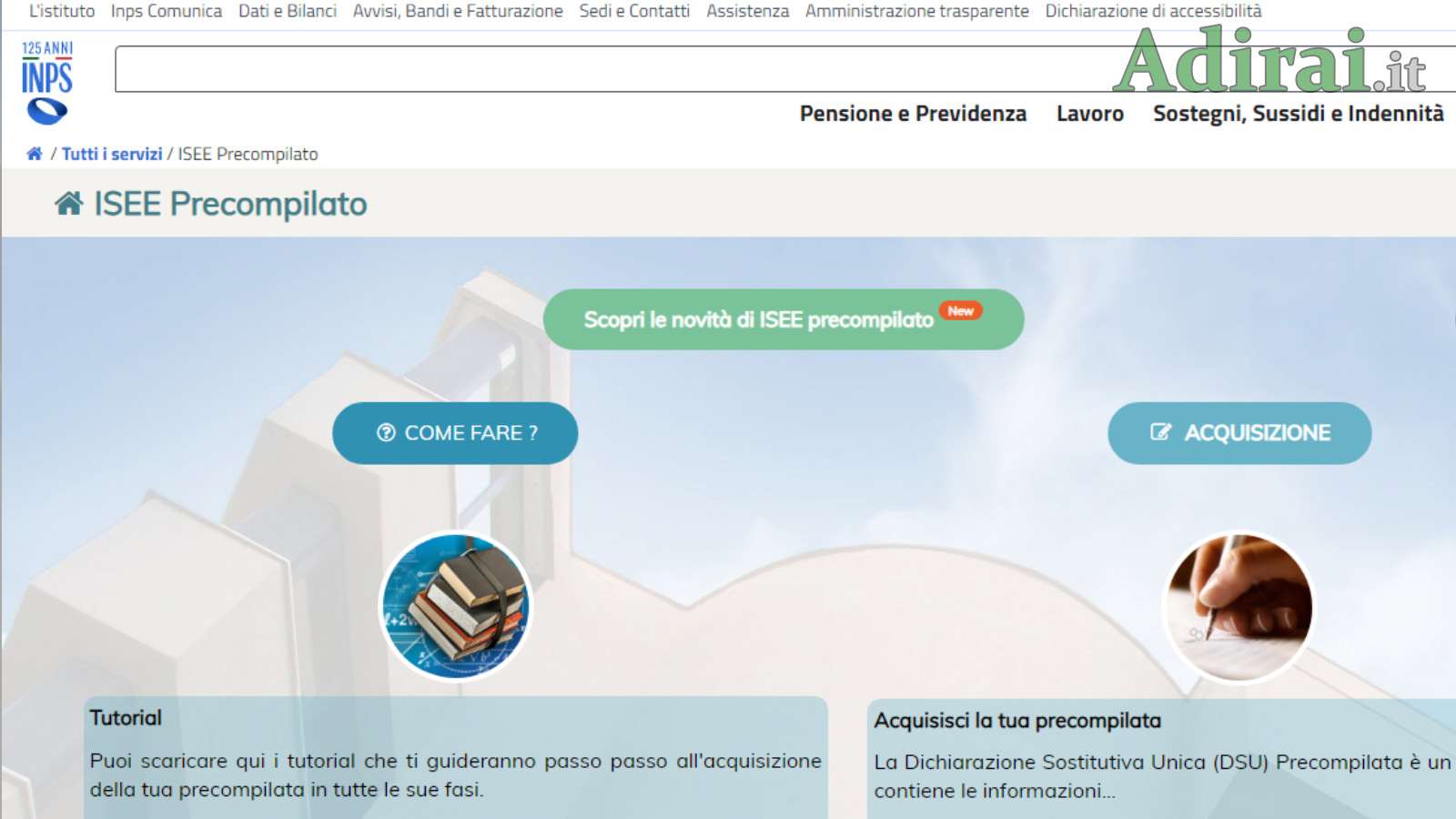Select Pensione e Previdenza navigation item
Screen dimensions: 1456x819
[x=913, y=114]
